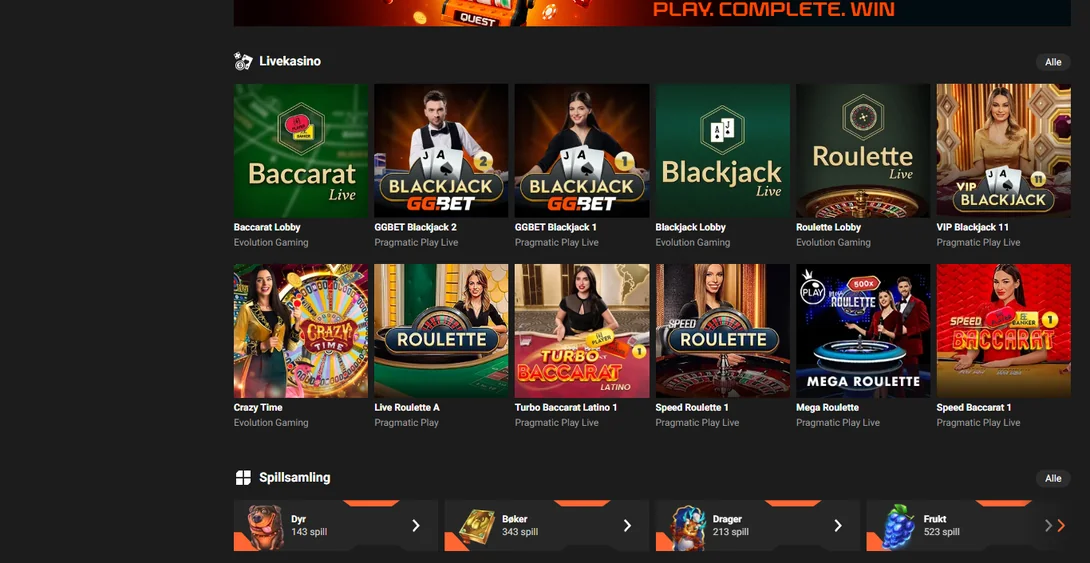
Task: Click the '343 spill' count text
Action: (x=520, y=532)
